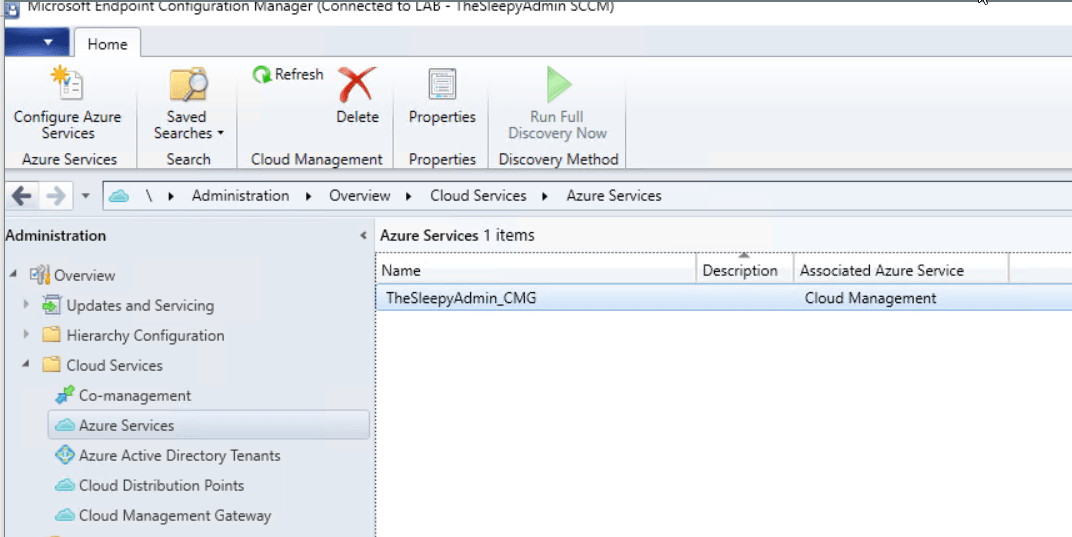Screen dimensions: 1072x537
Task: Switch to the Home ribbon tab
Action: (107, 44)
